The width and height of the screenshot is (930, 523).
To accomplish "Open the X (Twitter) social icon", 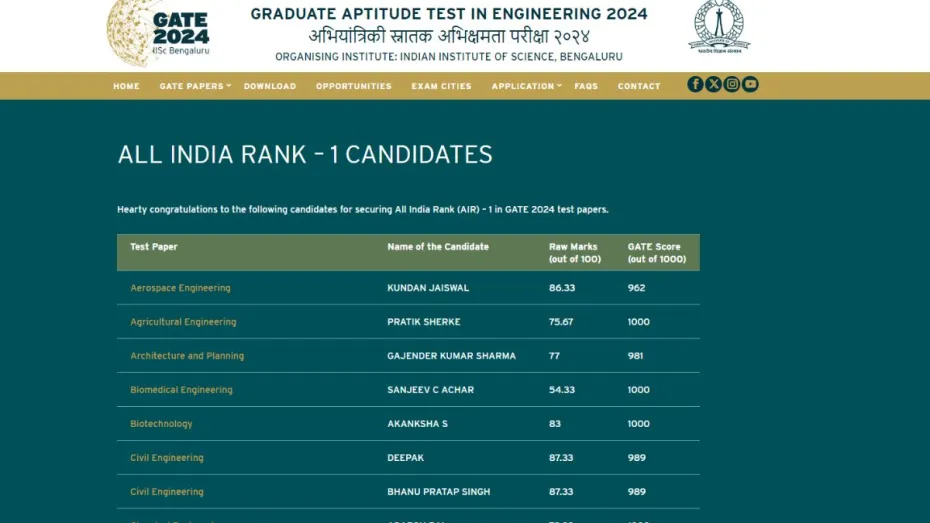I will click(x=713, y=85).
